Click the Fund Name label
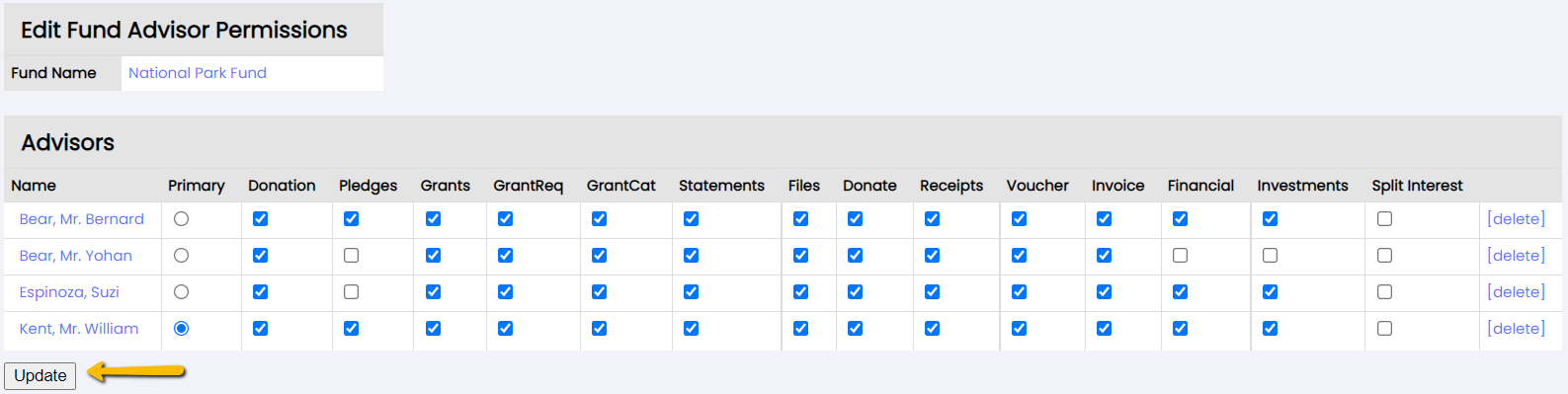 [53, 73]
